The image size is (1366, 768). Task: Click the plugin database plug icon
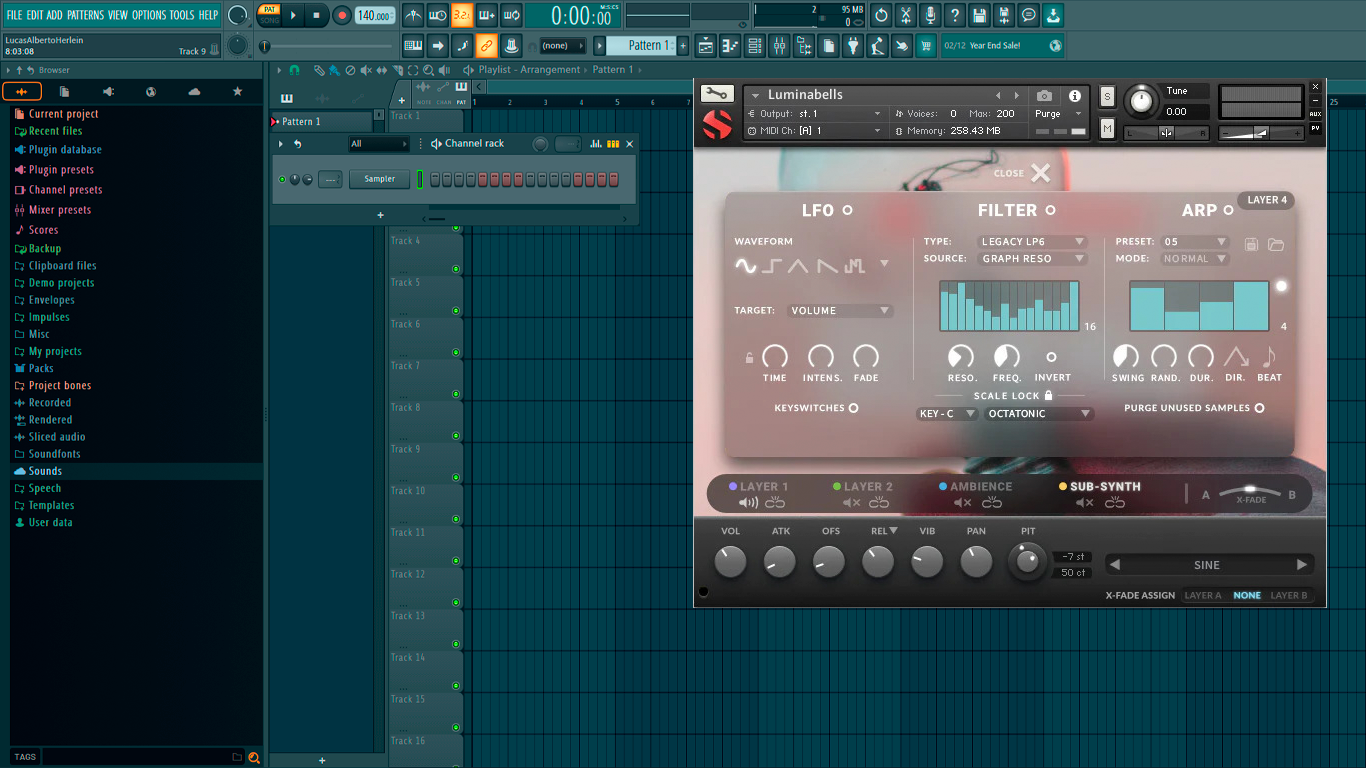pos(853,45)
